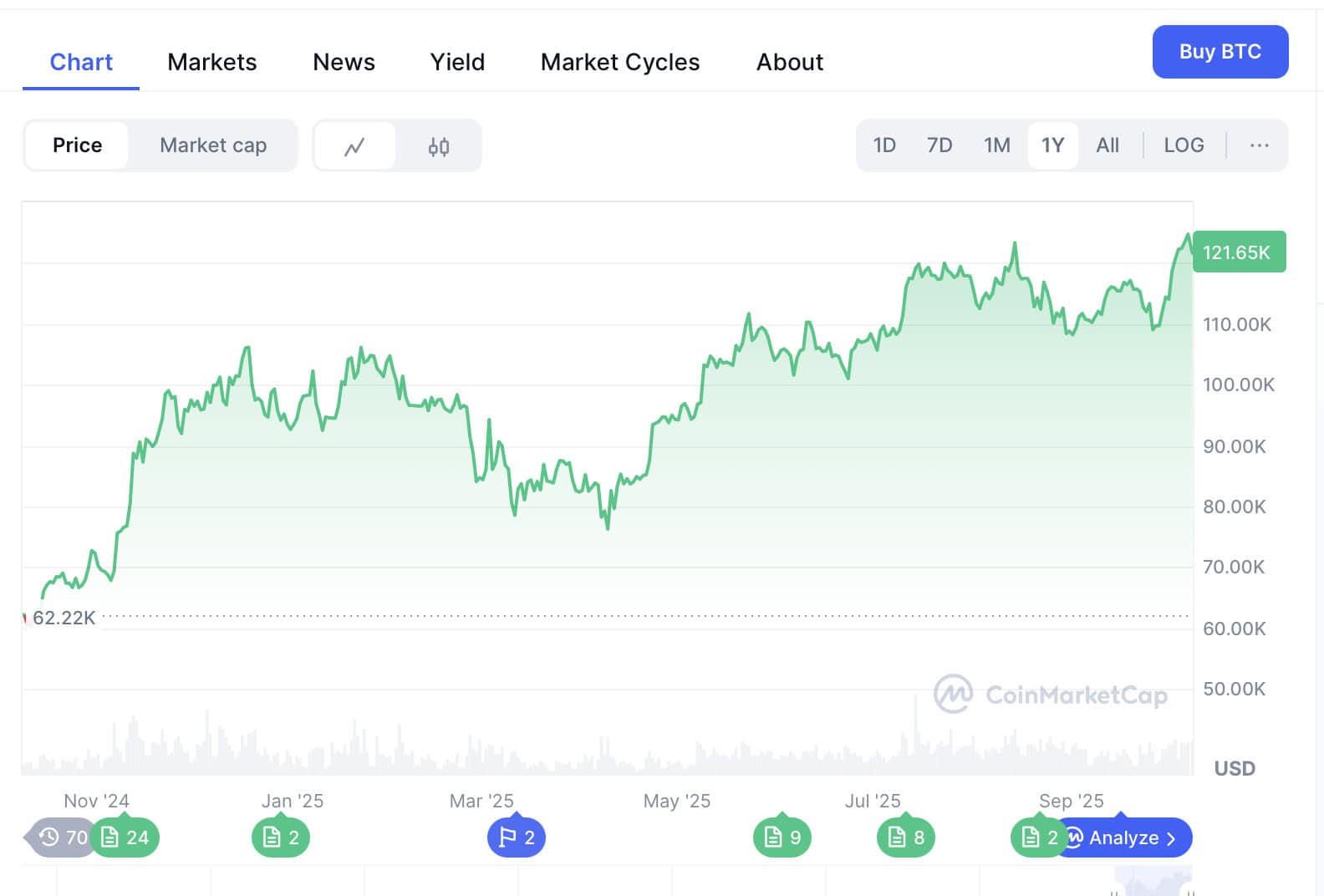
Task: Select the All time range
Action: 1108,145
